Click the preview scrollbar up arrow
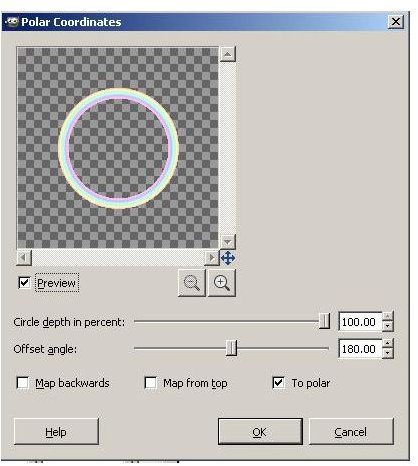This screenshot has width=418, height=466. [228, 54]
